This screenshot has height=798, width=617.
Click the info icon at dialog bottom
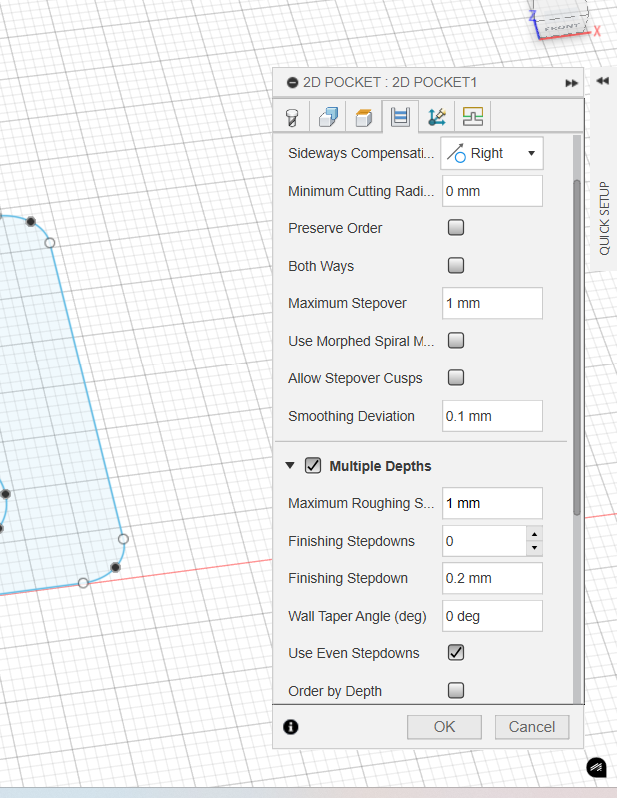(291, 727)
